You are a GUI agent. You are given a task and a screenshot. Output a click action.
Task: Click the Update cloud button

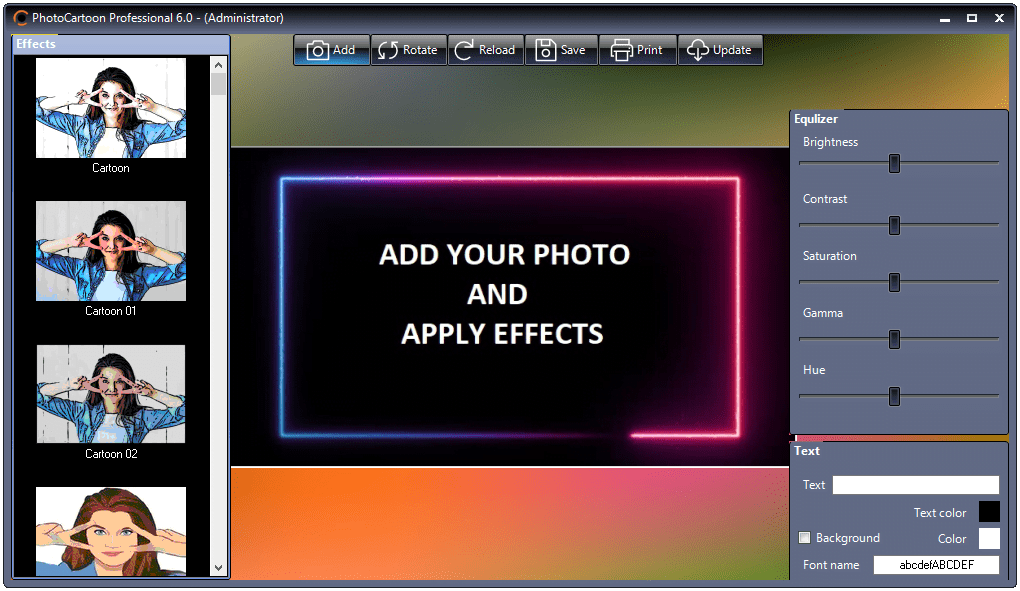720,50
